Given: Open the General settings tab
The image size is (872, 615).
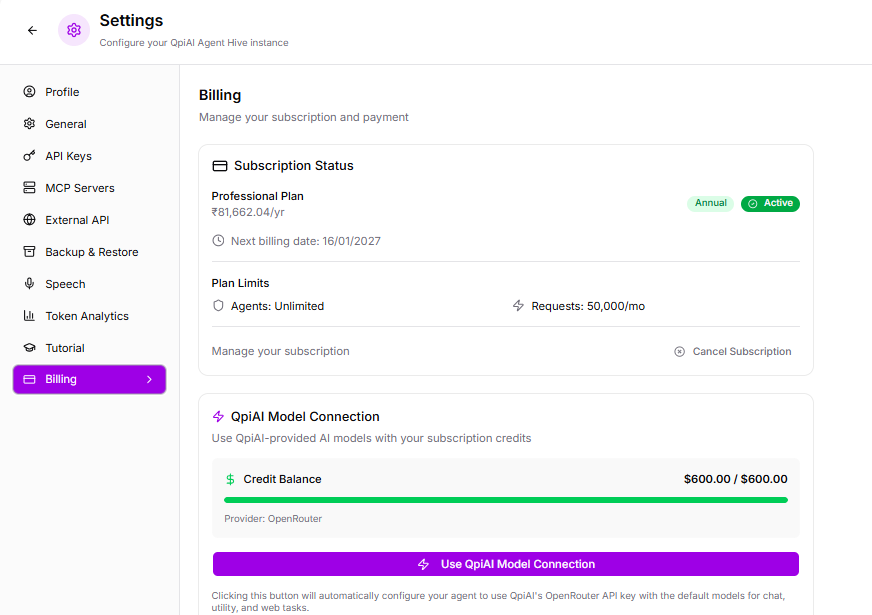Looking at the screenshot, I should click(x=66, y=124).
